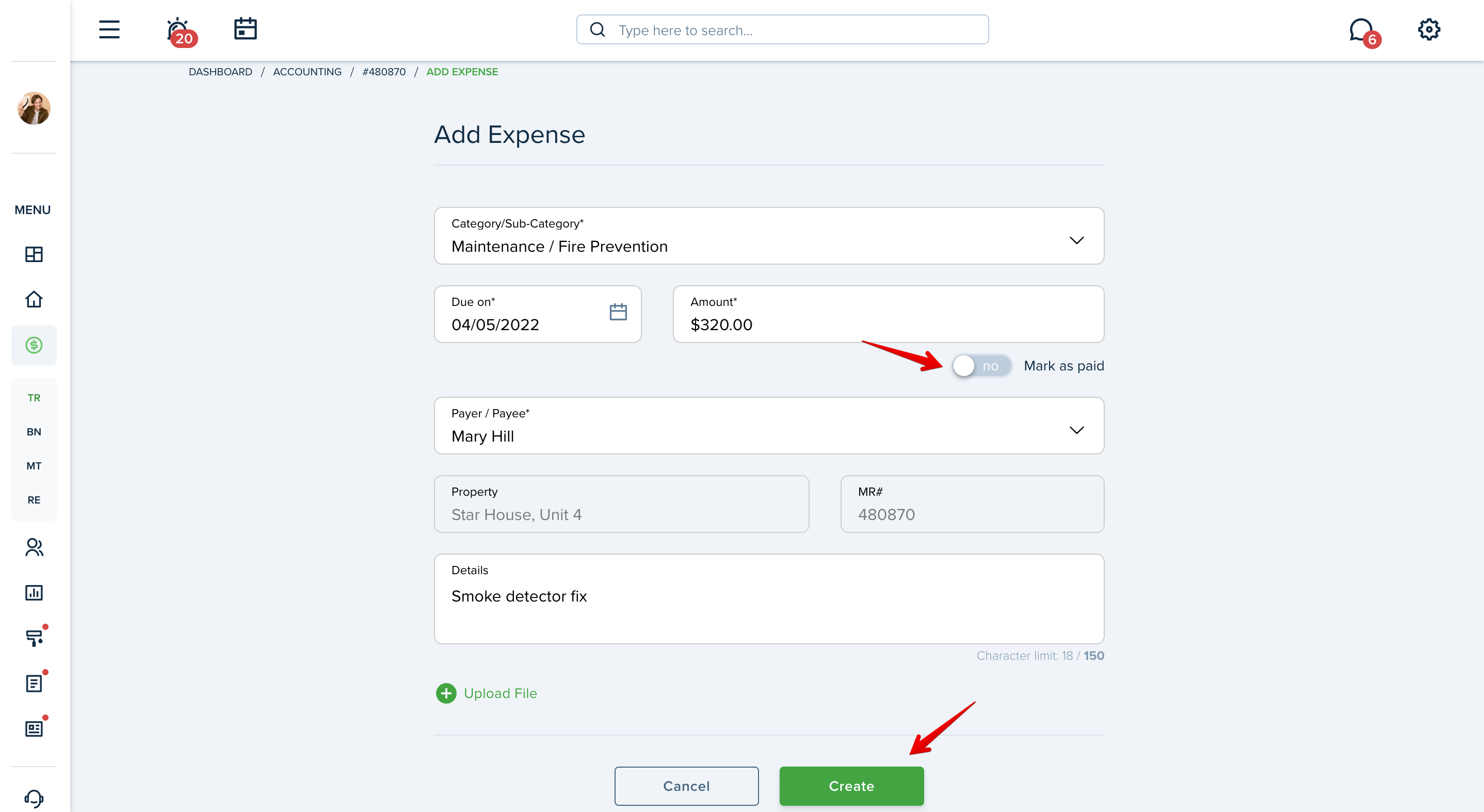Screen dimensions: 1484x812
Task: Click the Add Expense heading
Action: coord(509,134)
